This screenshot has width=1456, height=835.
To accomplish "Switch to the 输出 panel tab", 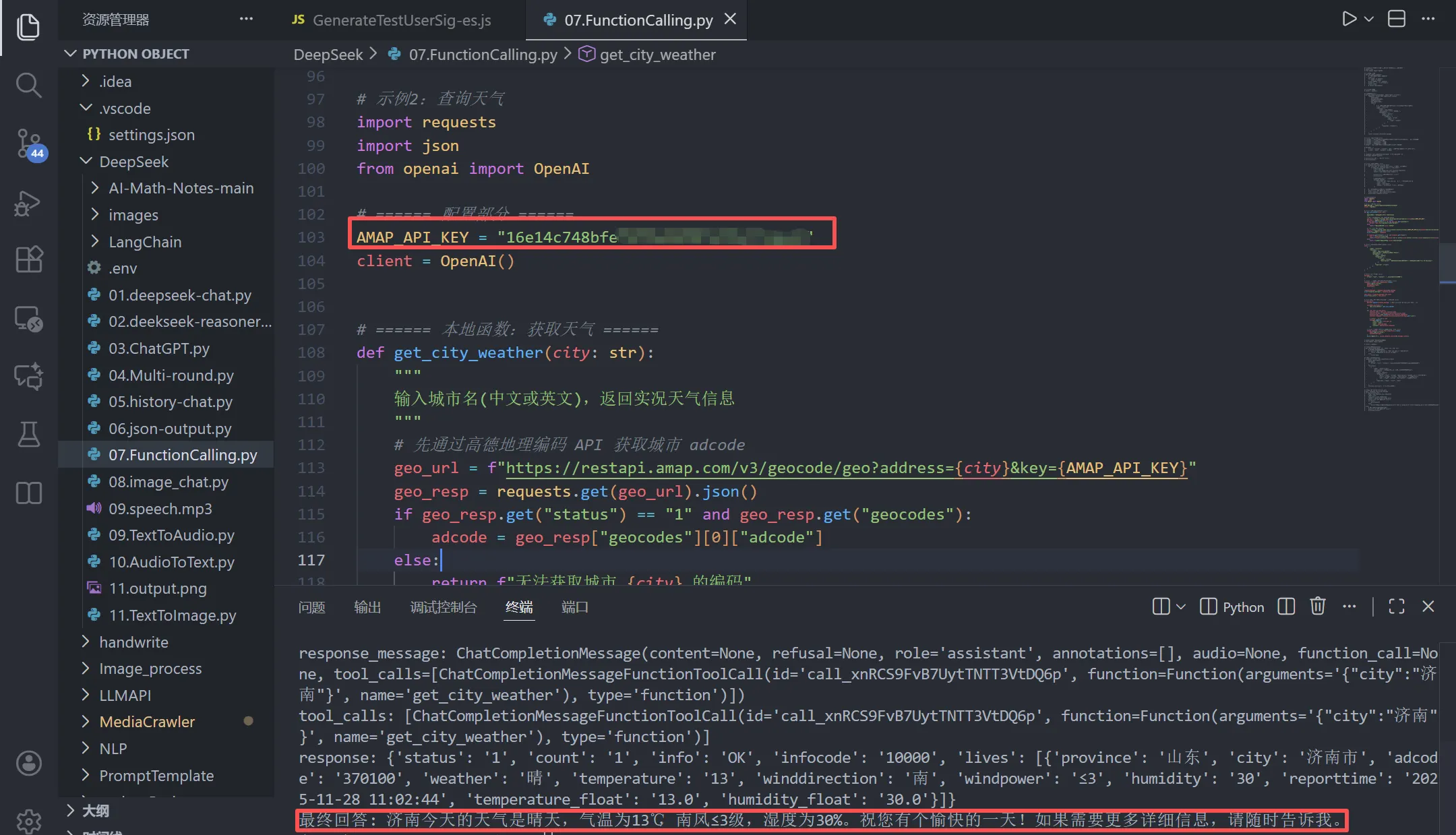I will pyautogui.click(x=367, y=607).
